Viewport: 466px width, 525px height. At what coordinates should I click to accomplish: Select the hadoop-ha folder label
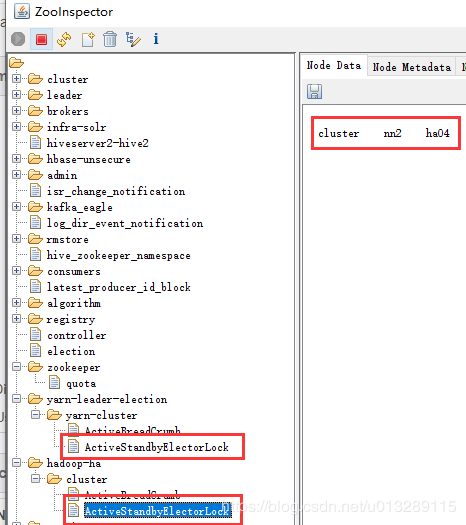click(74, 464)
